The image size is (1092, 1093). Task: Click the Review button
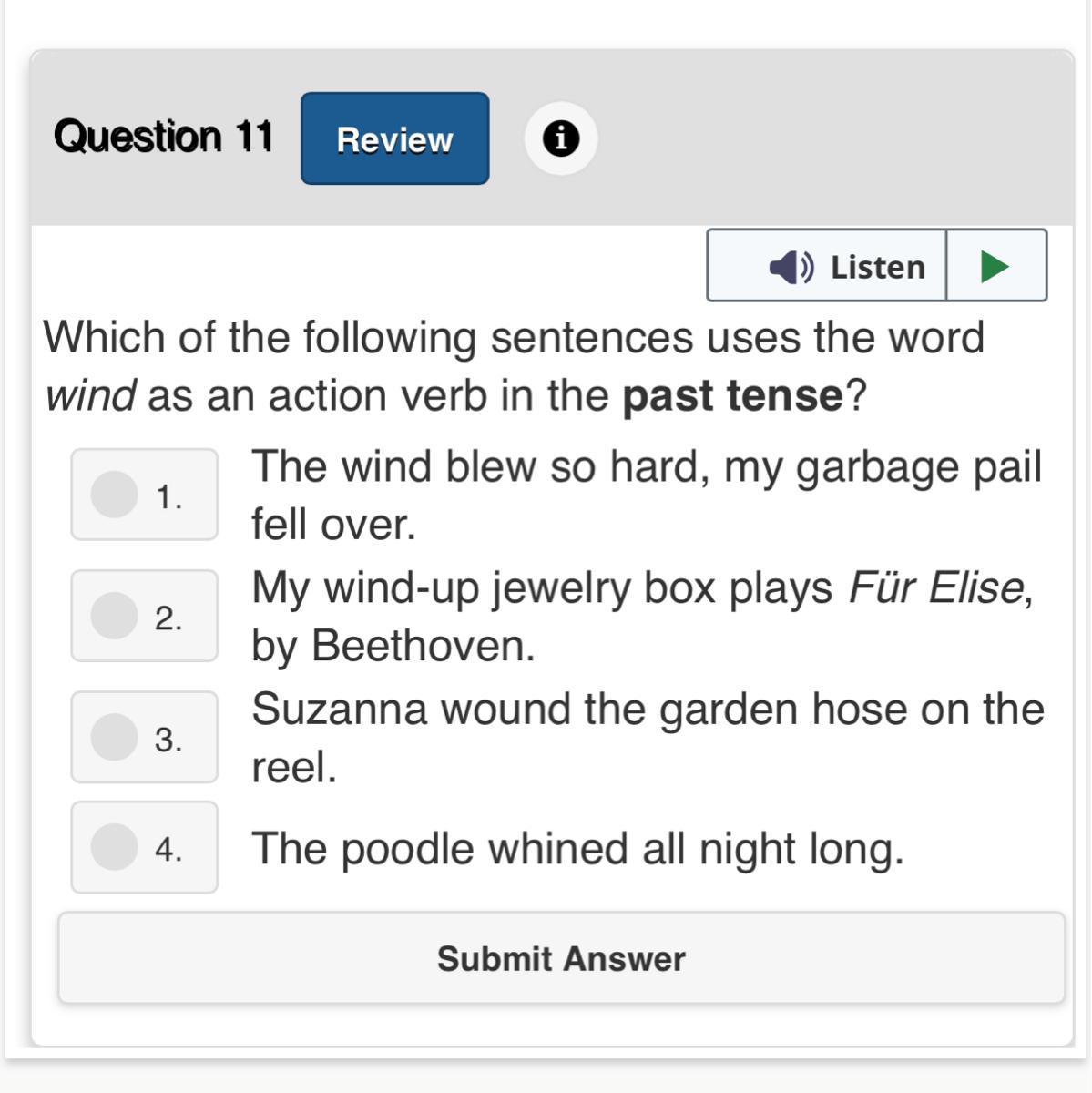[x=394, y=138]
